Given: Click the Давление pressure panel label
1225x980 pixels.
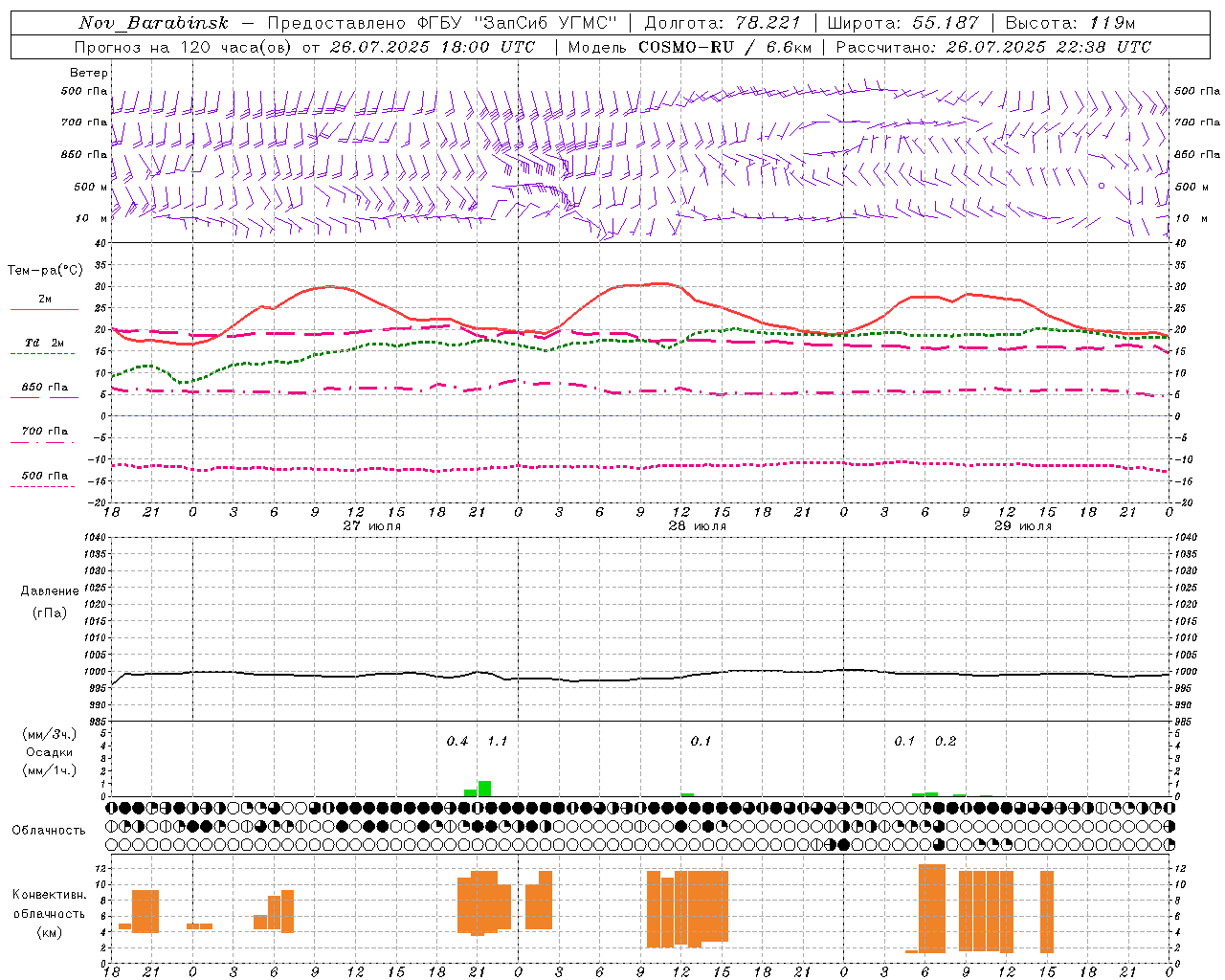Looking at the screenshot, I should click(50, 591).
